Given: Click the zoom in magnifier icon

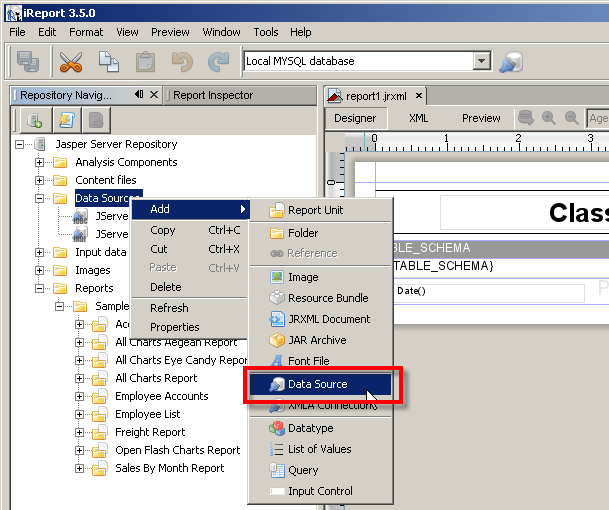Looking at the screenshot, I should [x=548, y=117].
